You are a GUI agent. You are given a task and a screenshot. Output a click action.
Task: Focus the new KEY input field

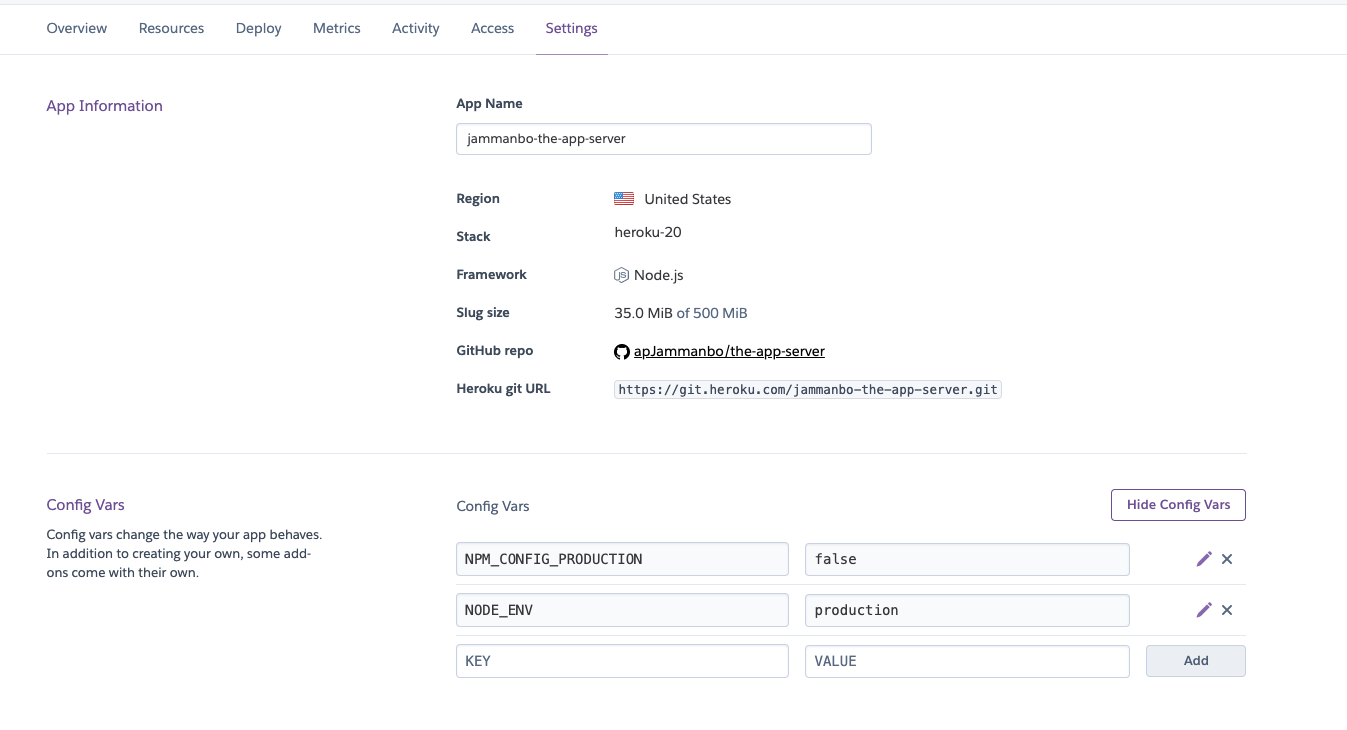622,661
